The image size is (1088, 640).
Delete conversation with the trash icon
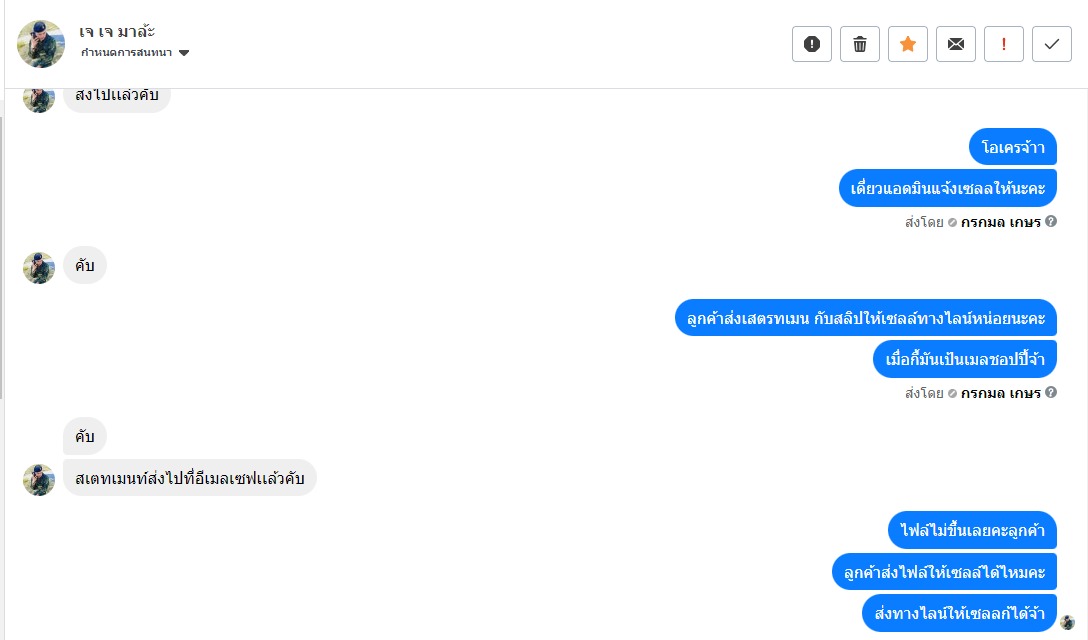(860, 44)
